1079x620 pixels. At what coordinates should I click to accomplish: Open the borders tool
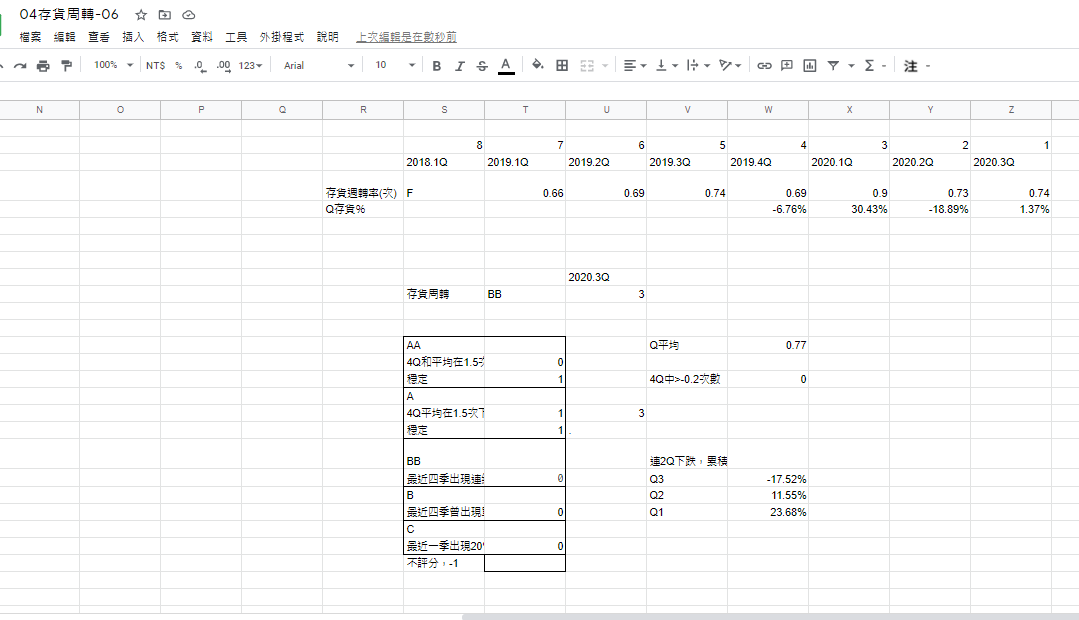pyautogui.click(x=562, y=66)
